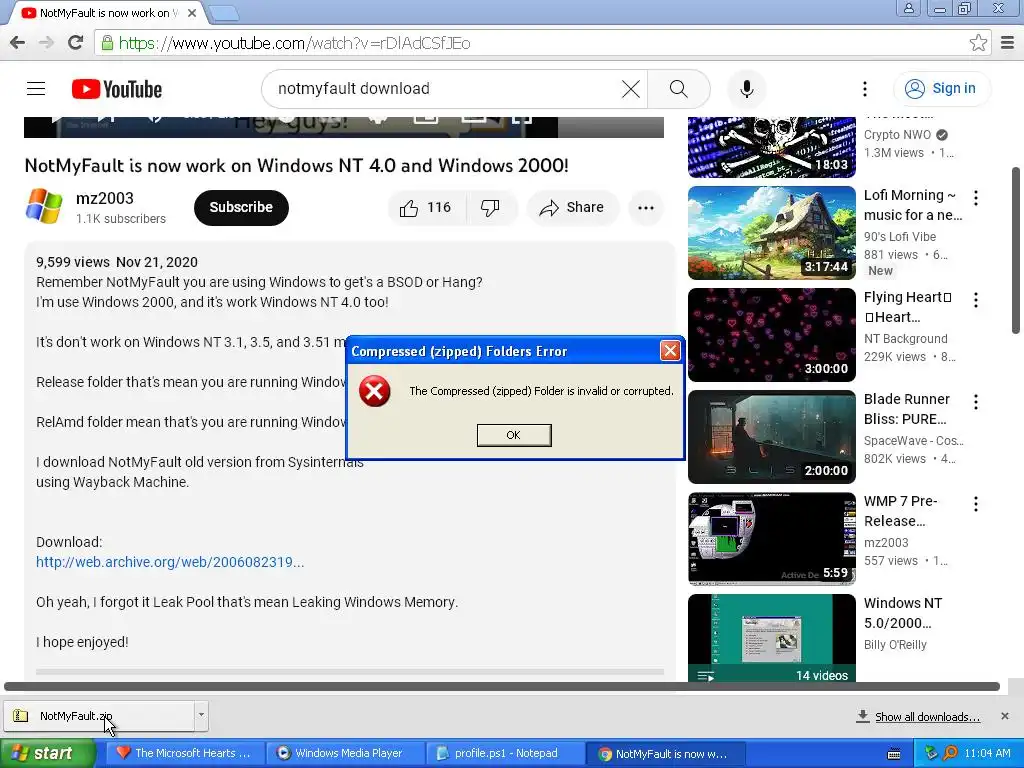Image resolution: width=1024 pixels, height=768 pixels.
Task: Open options for Blade Runner Bliss video
Action: pos(976,402)
